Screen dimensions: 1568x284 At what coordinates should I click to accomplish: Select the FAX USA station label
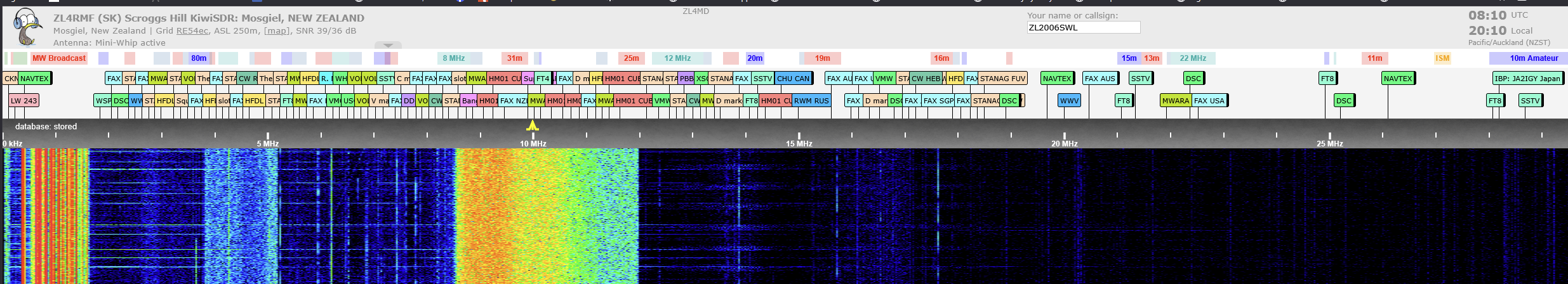pyautogui.click(x=1209, y=101)
